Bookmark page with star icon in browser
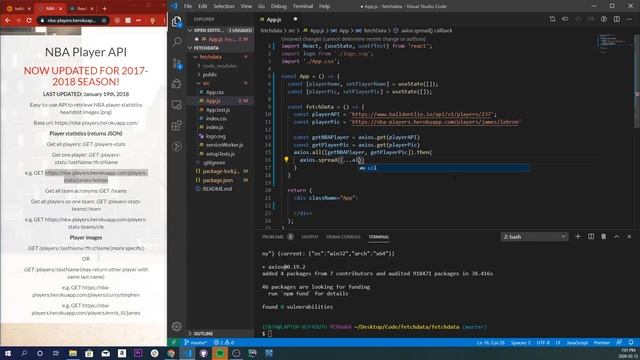 104,20
